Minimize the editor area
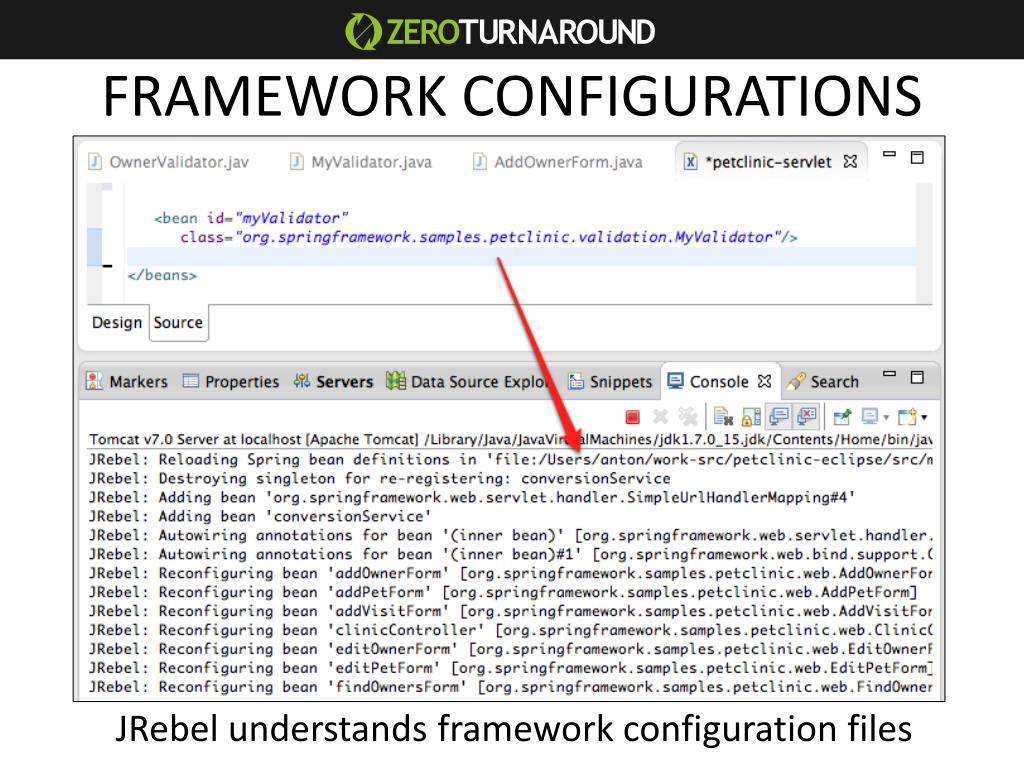Viewport: 1024px width, 768px height. point(889,155)
